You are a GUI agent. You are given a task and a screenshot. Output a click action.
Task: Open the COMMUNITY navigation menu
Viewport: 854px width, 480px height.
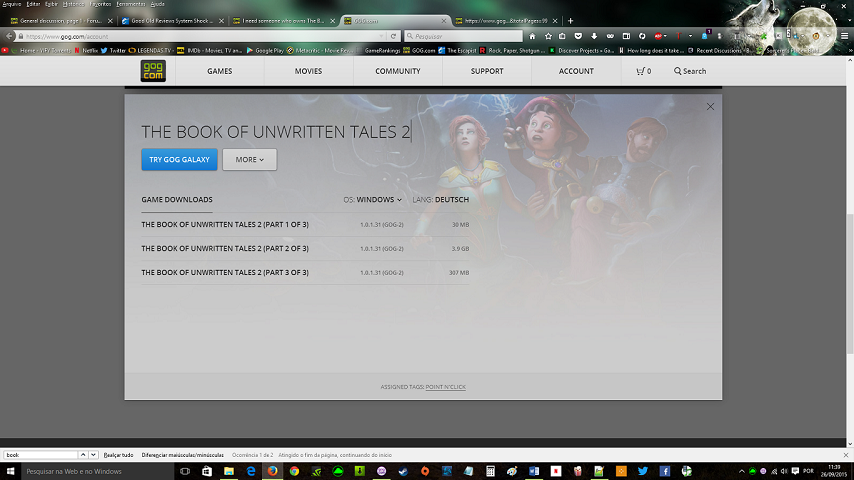click(x=398, y=71)
